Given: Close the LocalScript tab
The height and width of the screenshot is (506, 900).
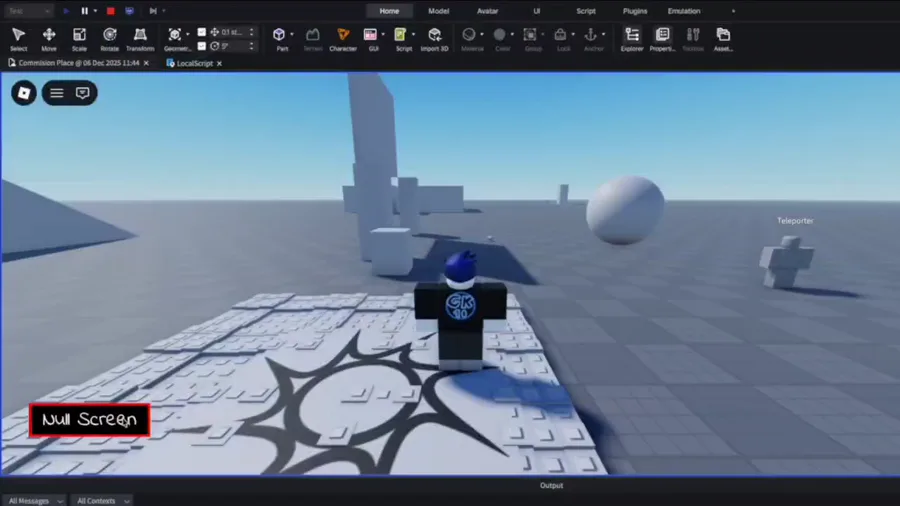Looking at the screenshot, I should point(219,64).
